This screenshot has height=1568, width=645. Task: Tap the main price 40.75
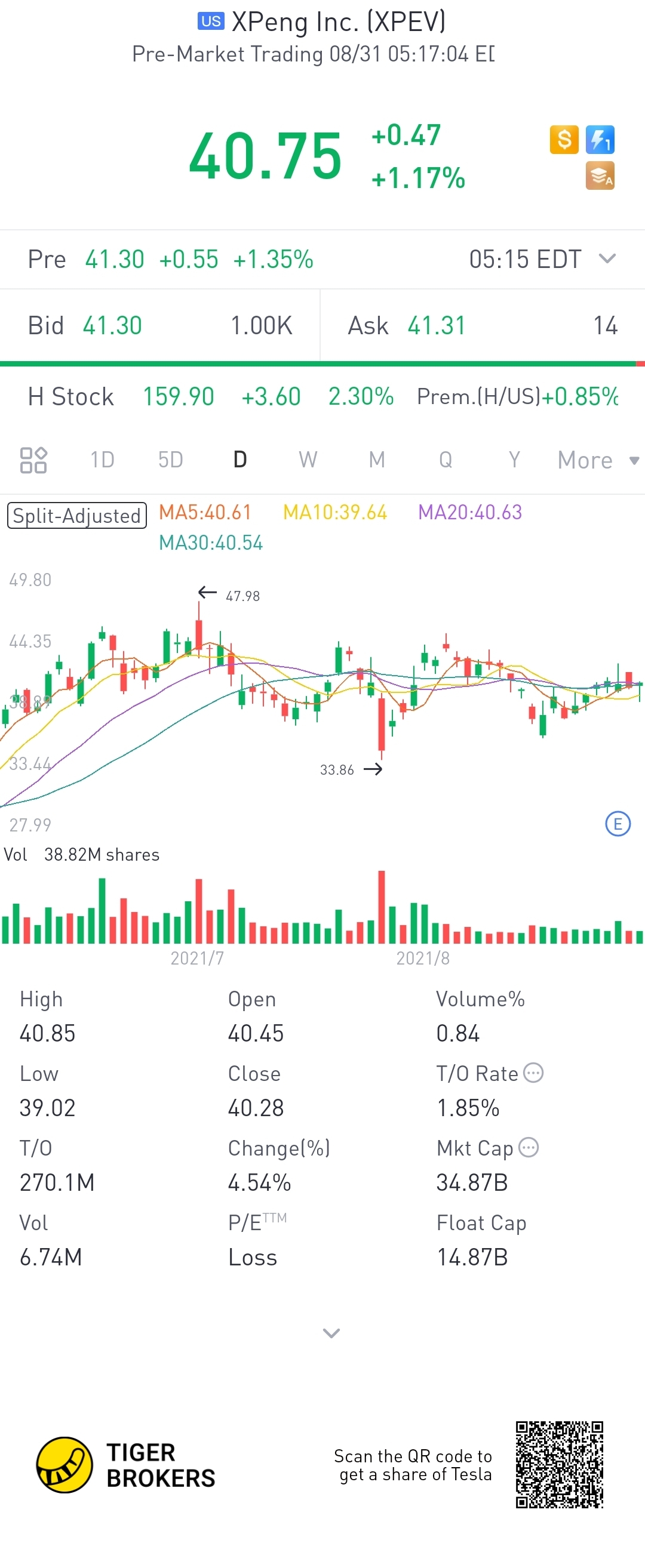tap(265, 156)
